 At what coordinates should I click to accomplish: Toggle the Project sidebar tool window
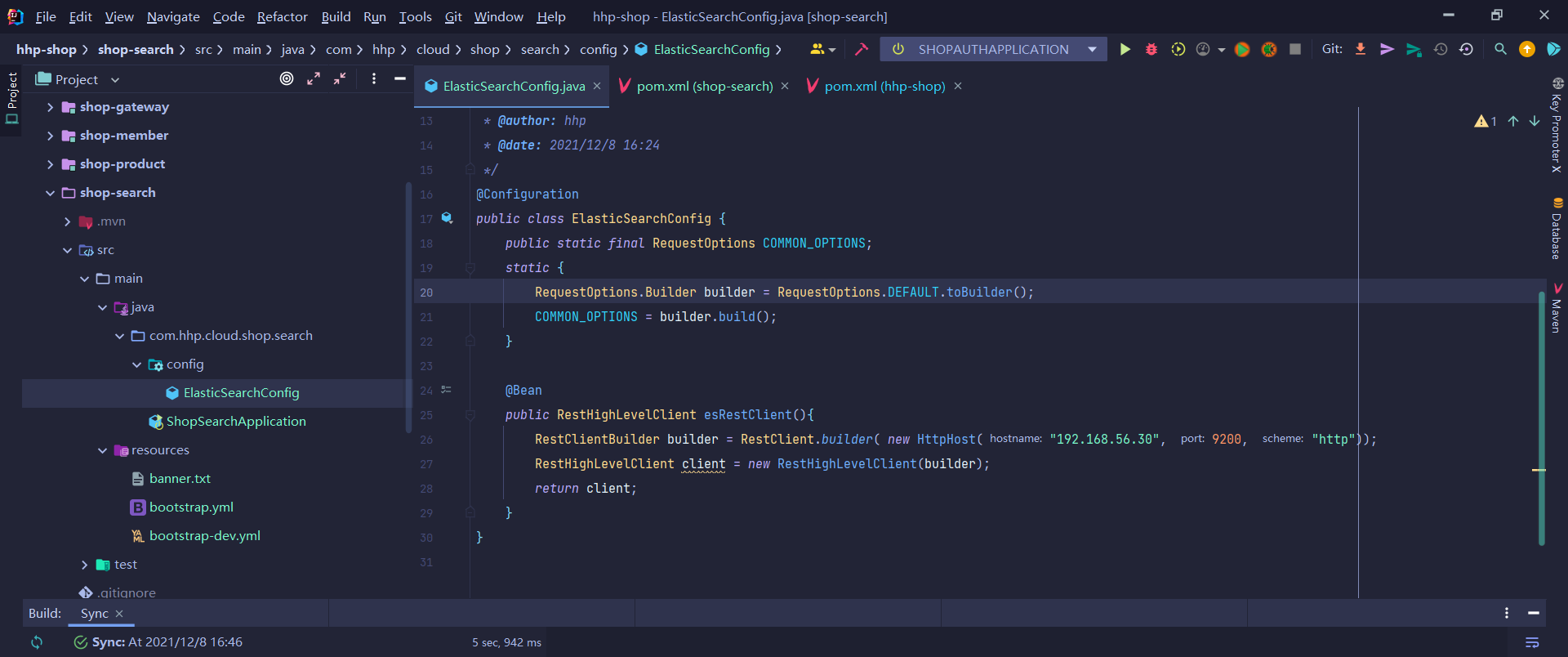click(x=11, y=98)
